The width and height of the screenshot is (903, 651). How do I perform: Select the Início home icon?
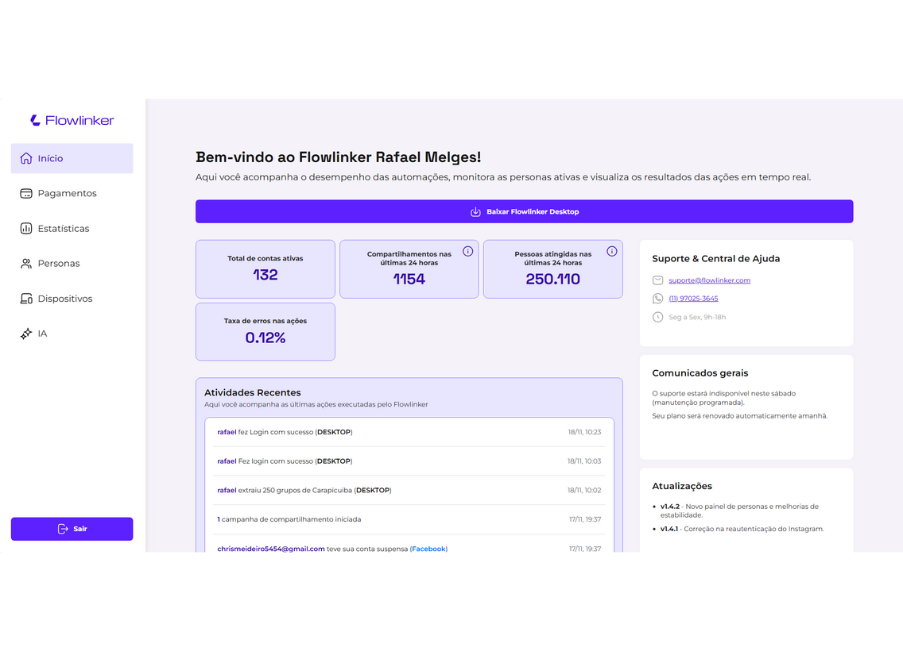click(x=25, y=158)
